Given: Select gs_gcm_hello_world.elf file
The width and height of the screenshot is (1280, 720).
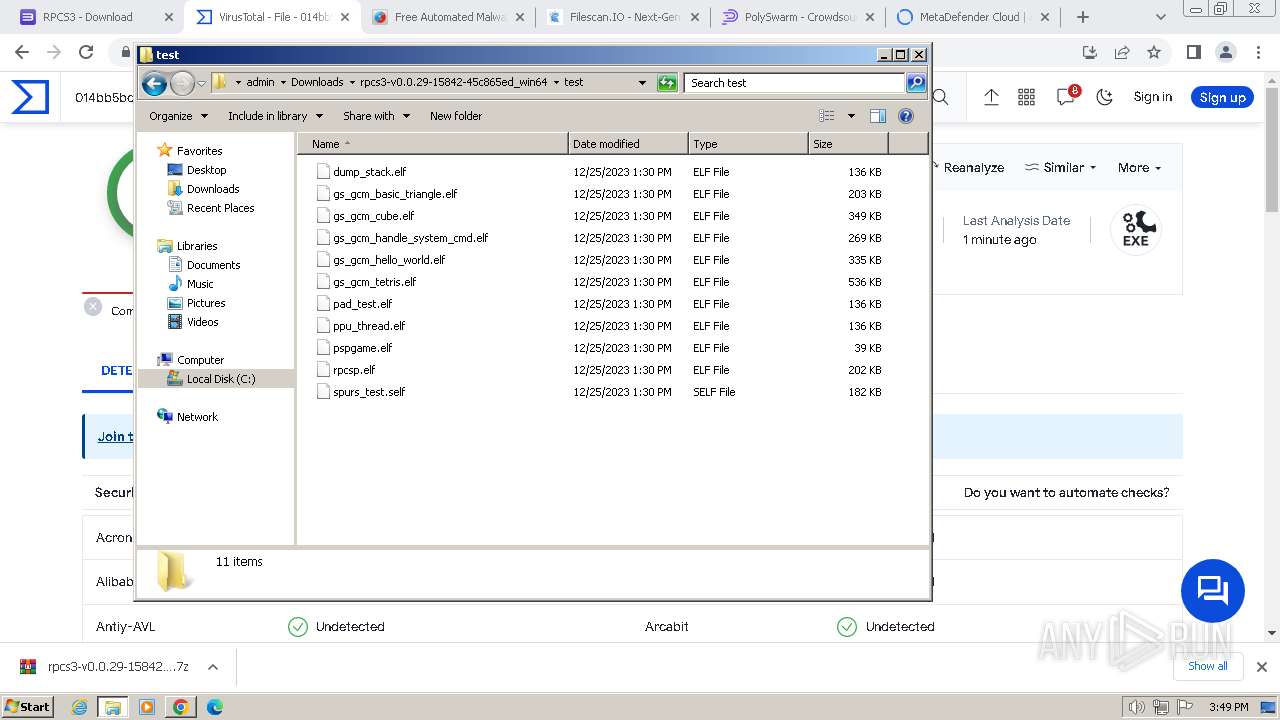Looking at the screenshot, I should pos(388,260).
